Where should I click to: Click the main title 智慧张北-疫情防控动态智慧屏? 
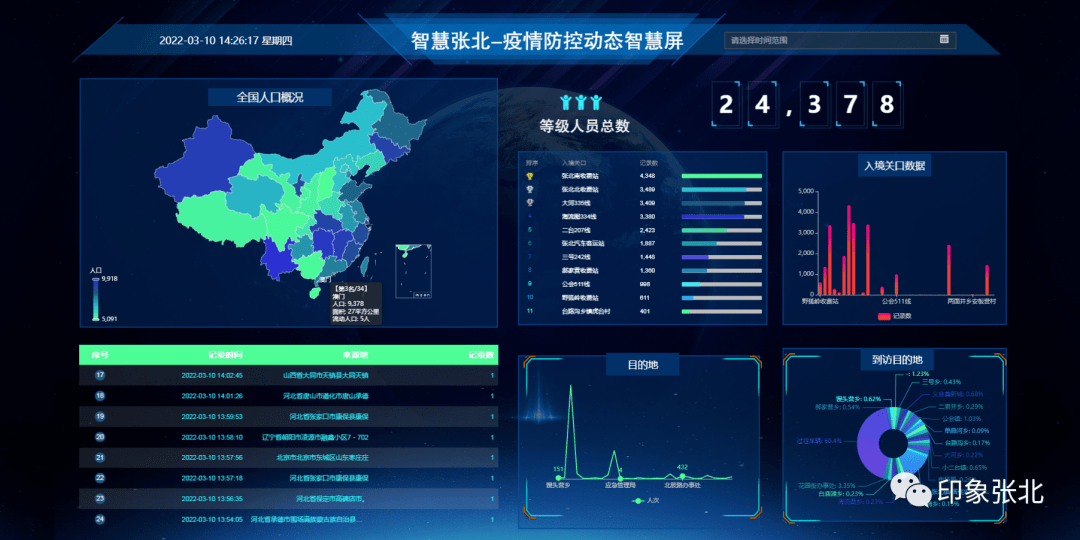pos(547,41)
